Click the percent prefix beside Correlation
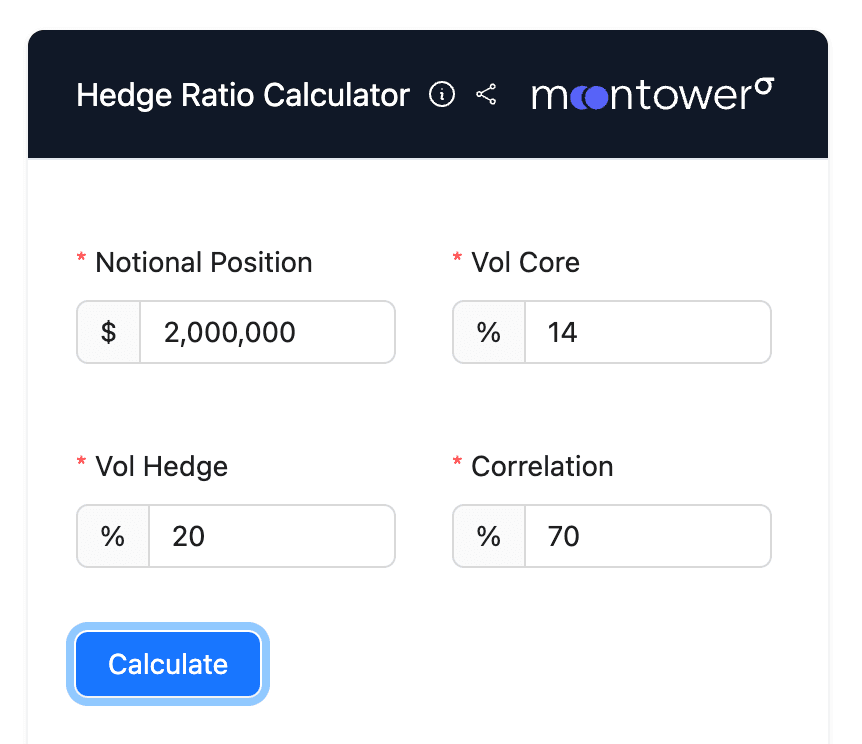Image resolution: width=862 pixels, height=744 pixels. 489,536
